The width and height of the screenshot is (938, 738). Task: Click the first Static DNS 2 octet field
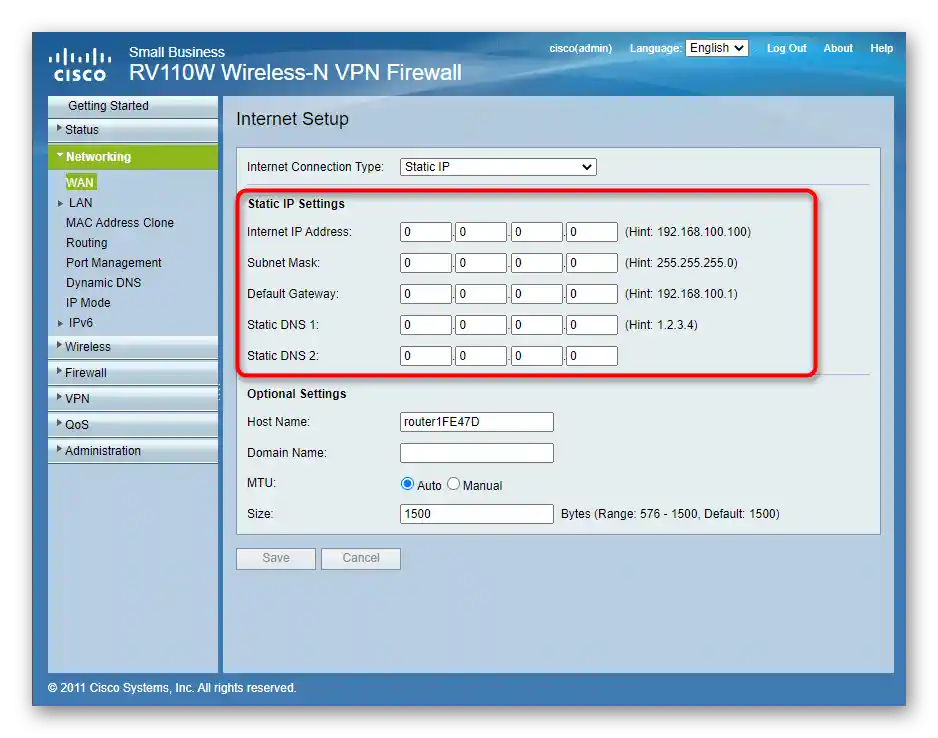click(x=425, y=356)
